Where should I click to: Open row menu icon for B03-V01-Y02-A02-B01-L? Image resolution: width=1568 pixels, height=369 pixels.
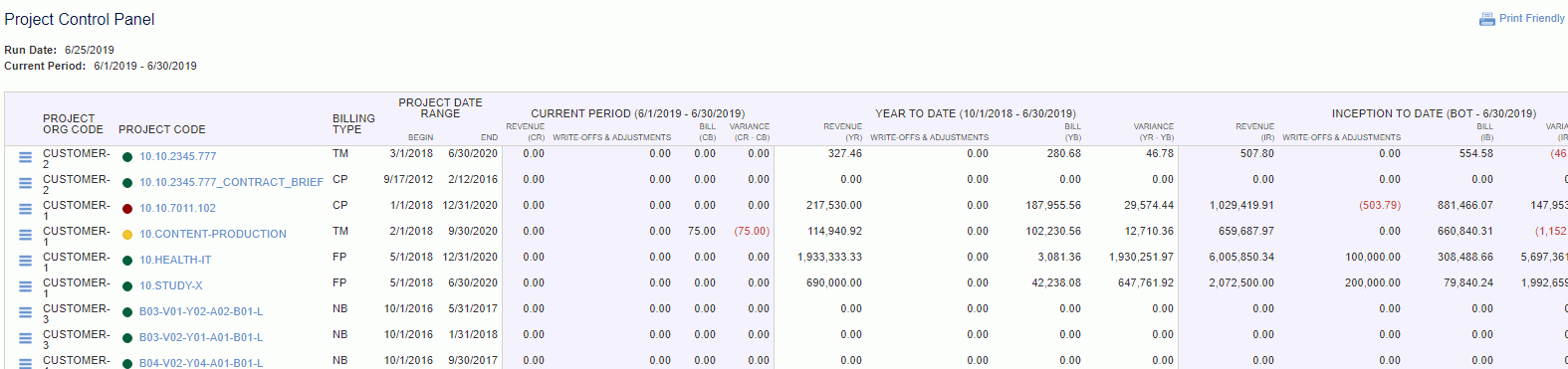click(25, 312)
